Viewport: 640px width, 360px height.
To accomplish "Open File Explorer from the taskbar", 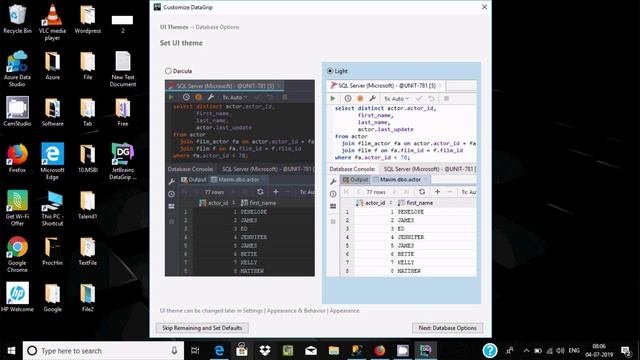I will click(x=334, y=351).
